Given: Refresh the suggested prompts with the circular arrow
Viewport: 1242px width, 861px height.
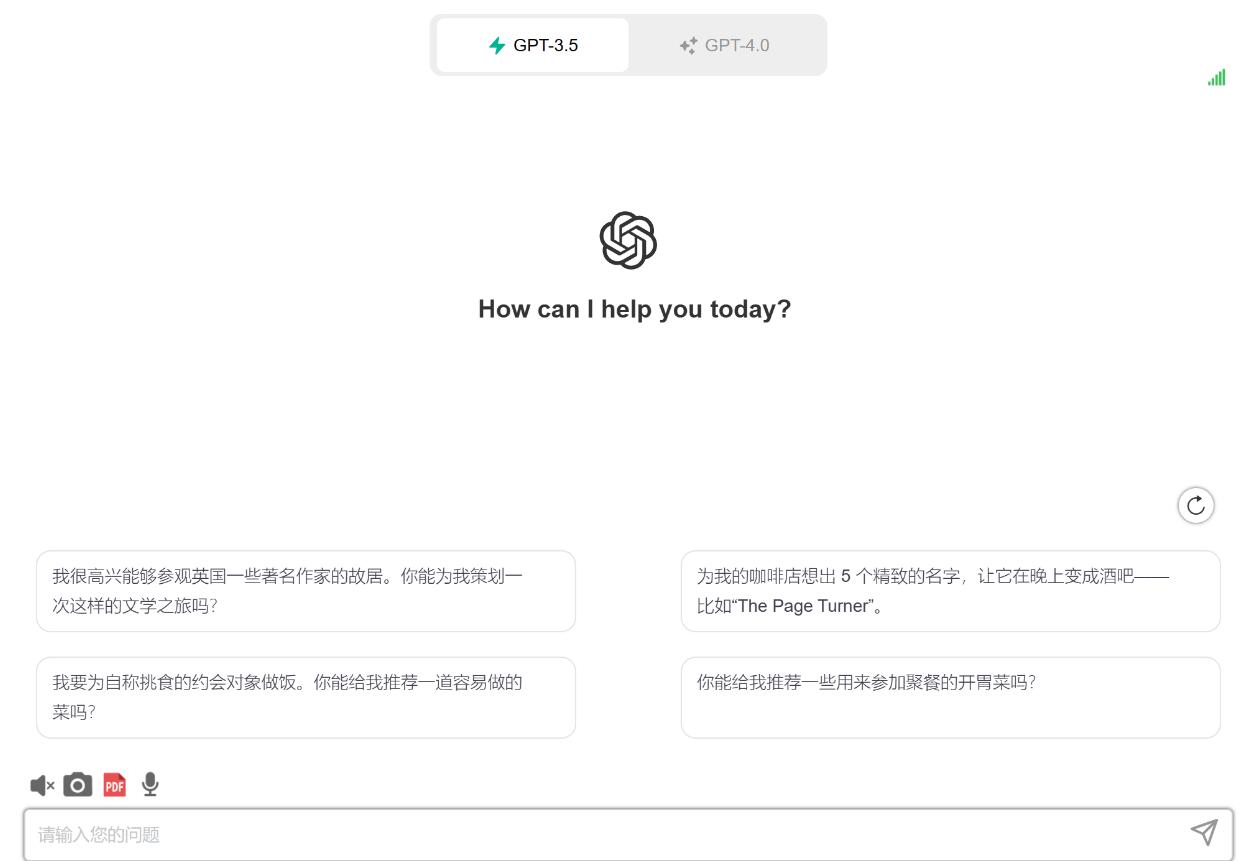Looking at the screenshot, I should tap(1196, 505).
